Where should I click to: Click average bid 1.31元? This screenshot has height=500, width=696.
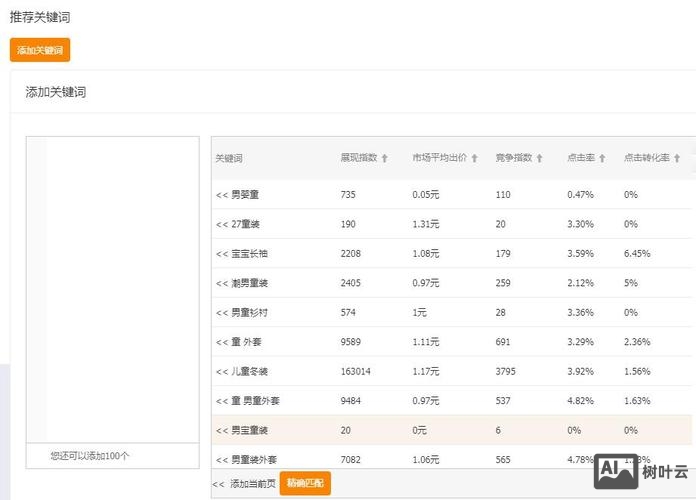(x=426, y=224)
